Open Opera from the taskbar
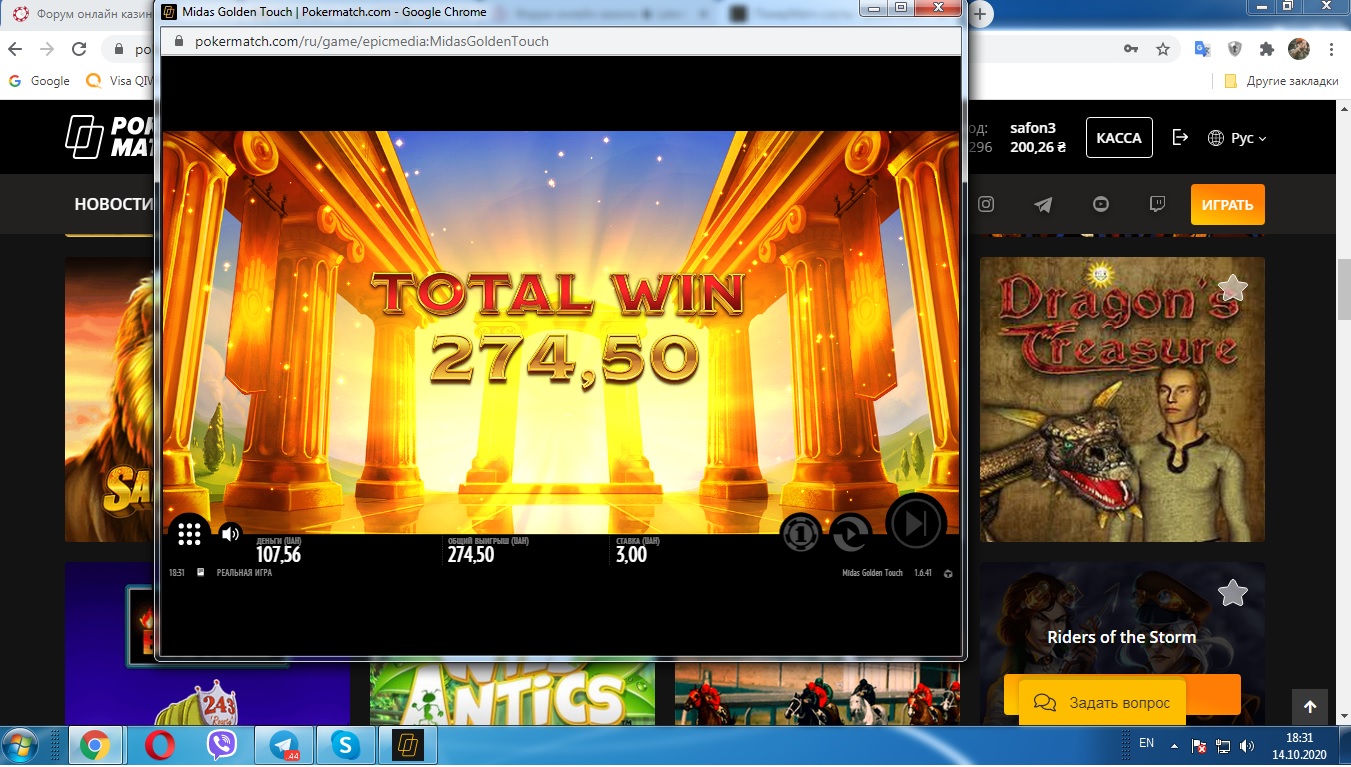The height and width of the screenshot is (767, 1351). [x=159, y=746]
